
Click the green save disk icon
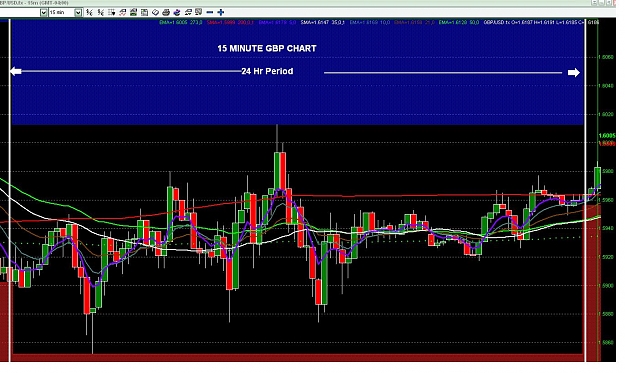coord(133,12)
